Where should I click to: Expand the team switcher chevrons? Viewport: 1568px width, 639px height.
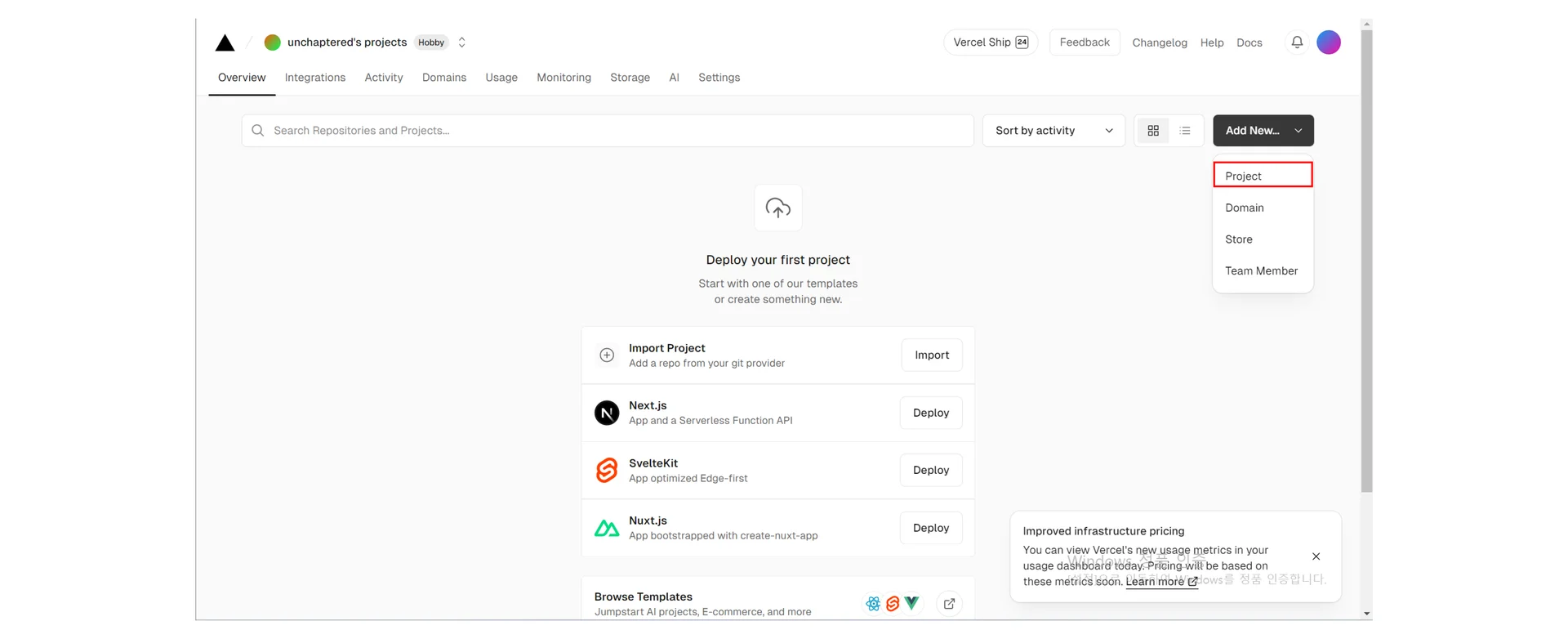[x=462, y=42]
